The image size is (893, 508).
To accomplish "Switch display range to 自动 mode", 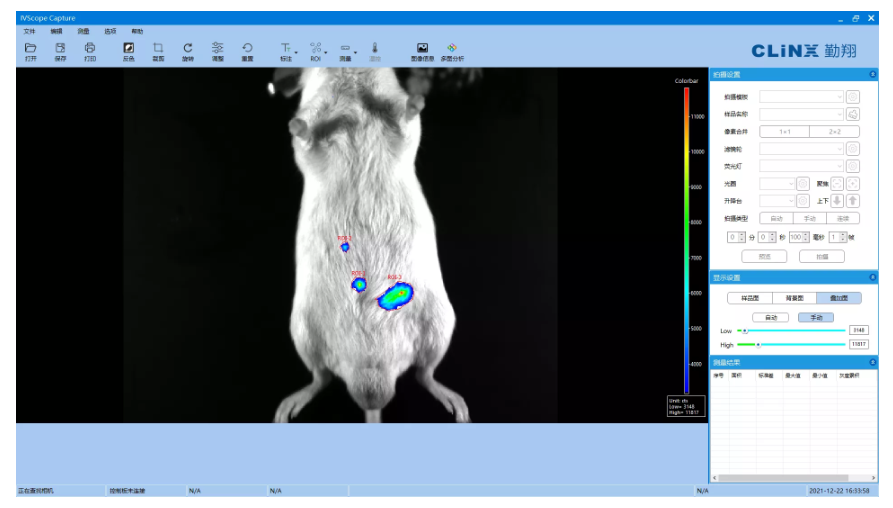I will coord(771,318).
